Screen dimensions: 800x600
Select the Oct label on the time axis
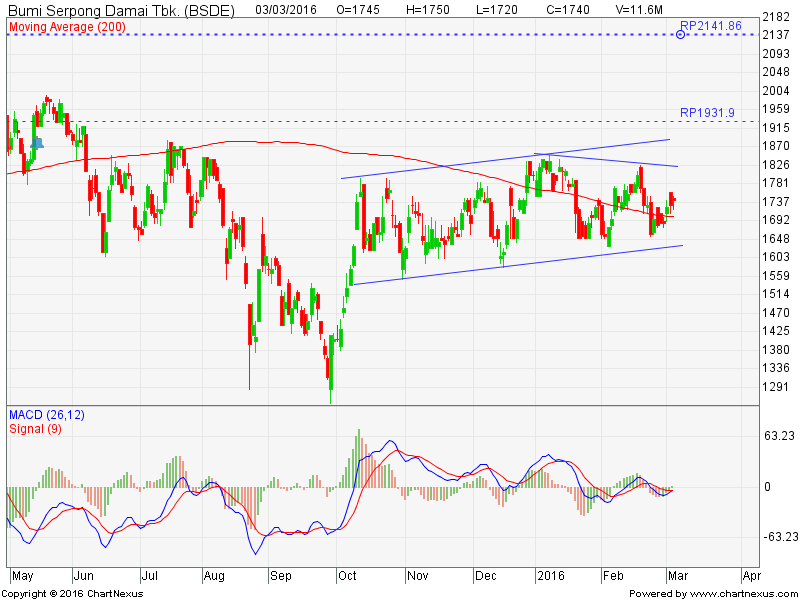(349, 577)
